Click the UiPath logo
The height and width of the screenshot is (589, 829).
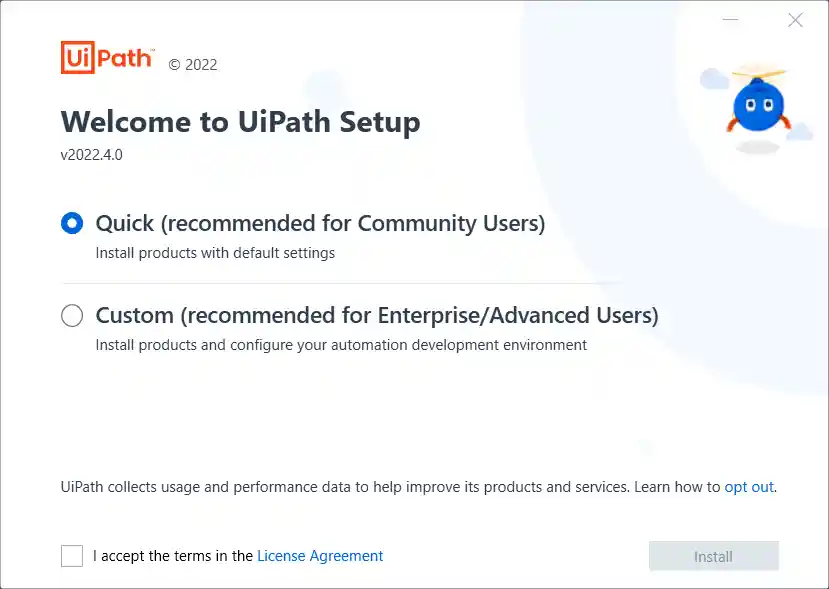107,58
